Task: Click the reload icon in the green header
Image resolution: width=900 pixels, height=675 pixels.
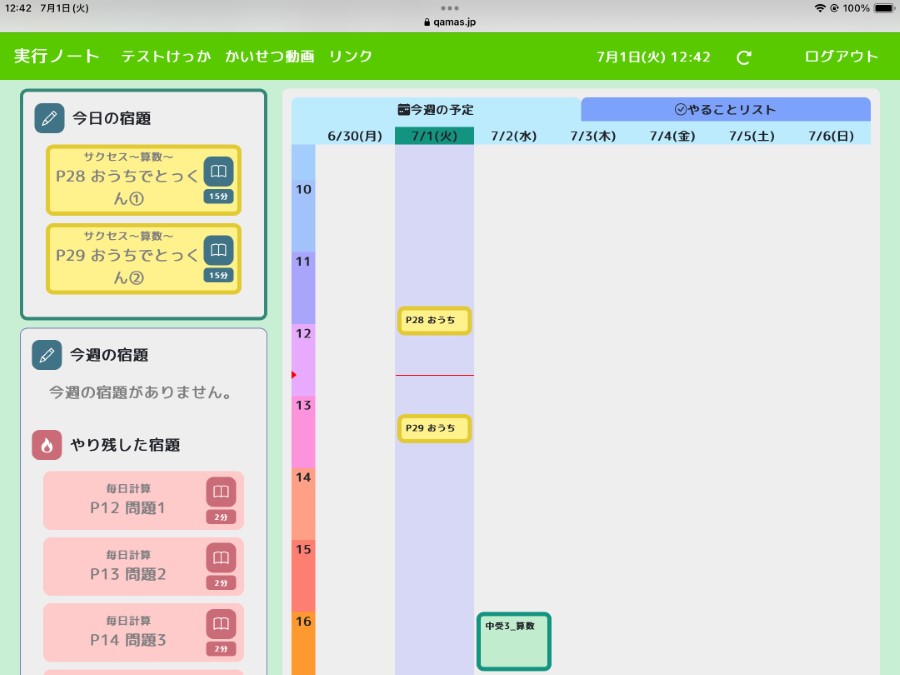Action: [743, 57]
